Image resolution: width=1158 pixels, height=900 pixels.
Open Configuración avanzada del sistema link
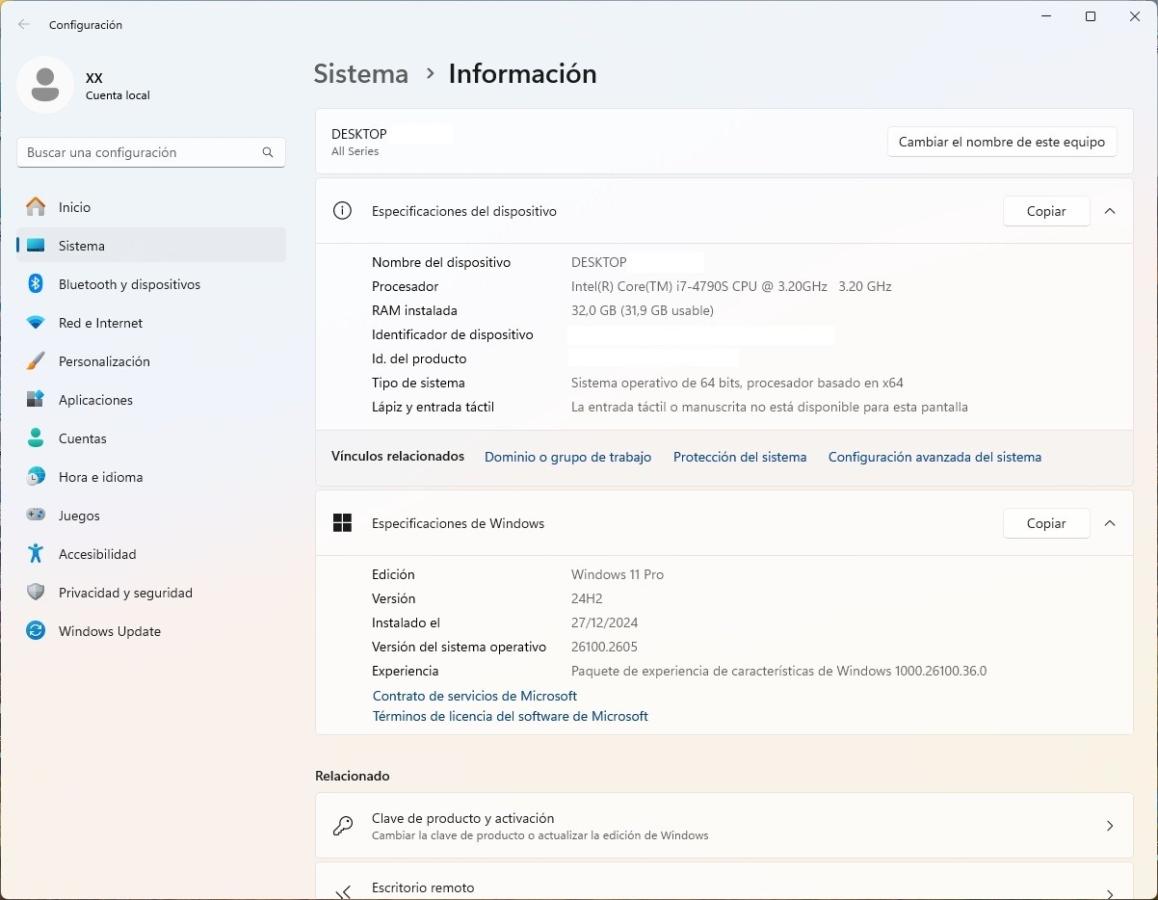pos(934,457)
